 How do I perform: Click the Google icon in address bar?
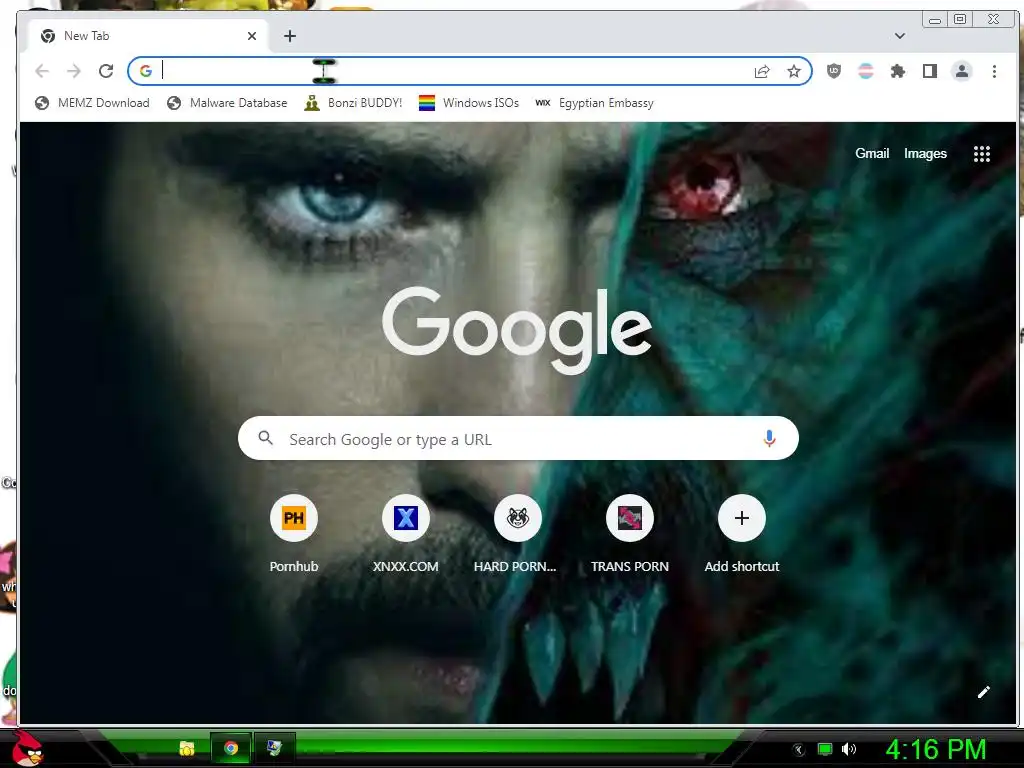pyautogui.click(x=146, y=71)
